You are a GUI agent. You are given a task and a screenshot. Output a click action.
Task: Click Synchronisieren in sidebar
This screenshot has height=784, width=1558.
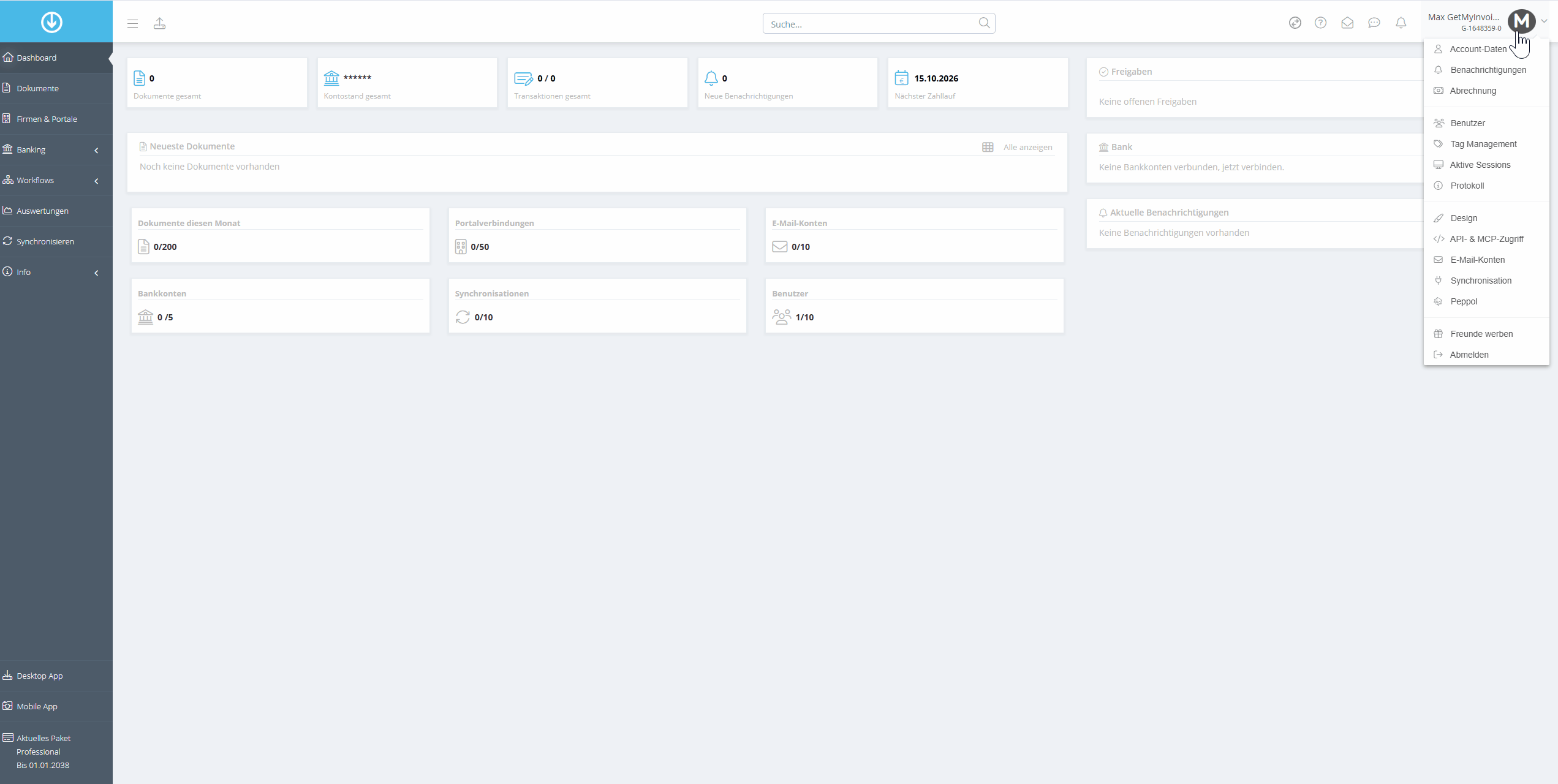pyautogui.click(x=56, y=241)
